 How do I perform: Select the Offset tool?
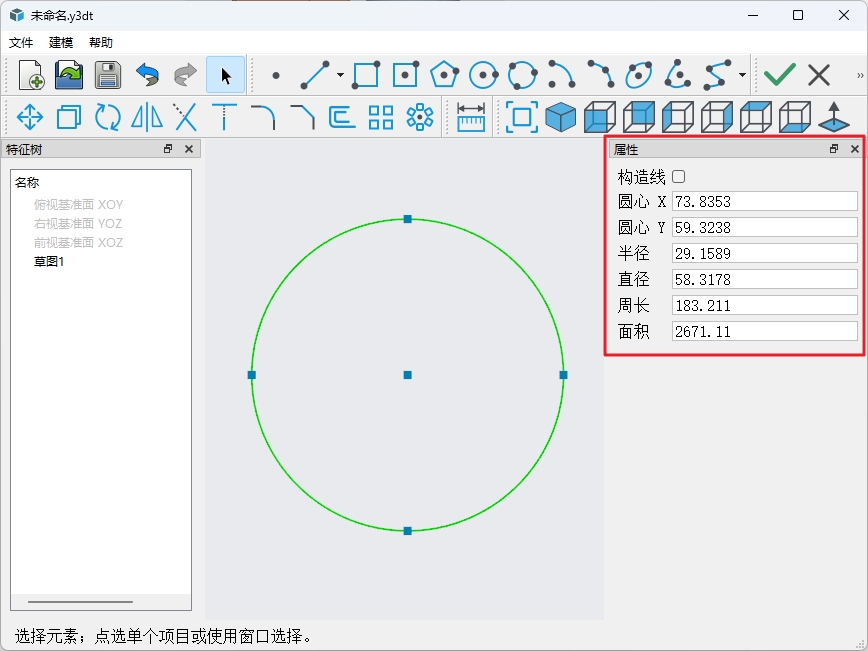[342, 117]
